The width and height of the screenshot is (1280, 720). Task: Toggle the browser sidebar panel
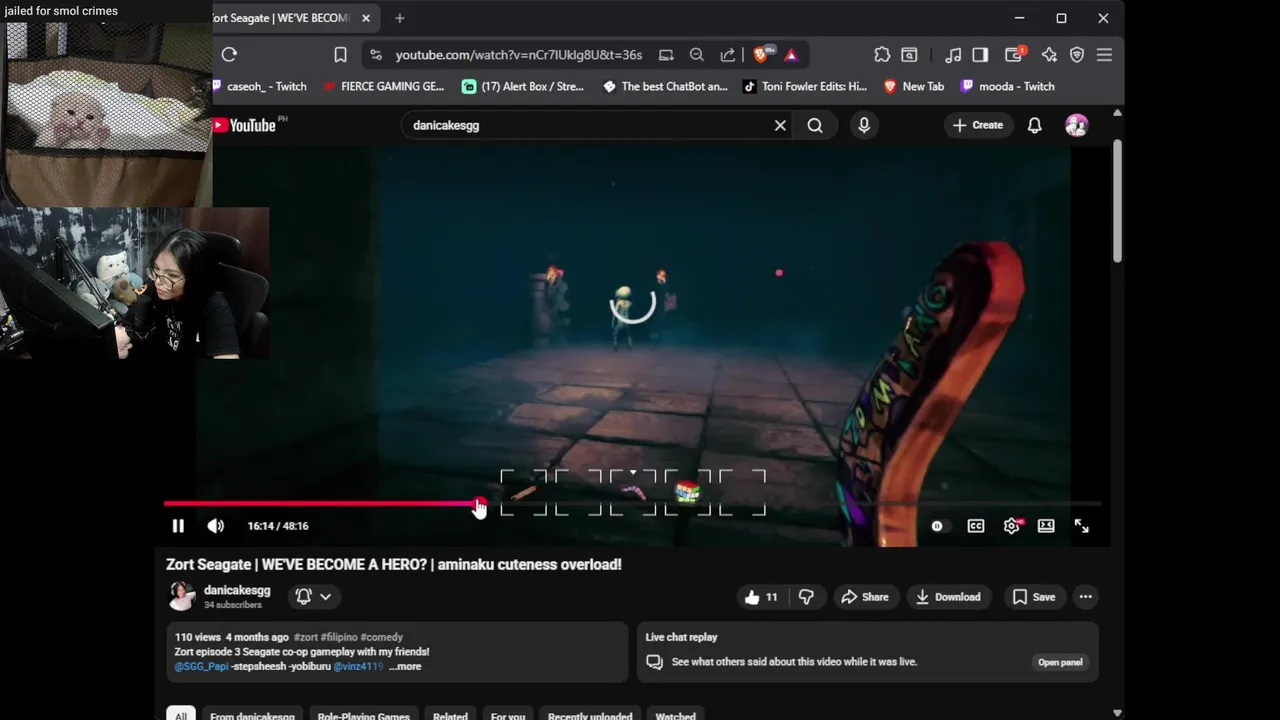[x=980, y=55]
